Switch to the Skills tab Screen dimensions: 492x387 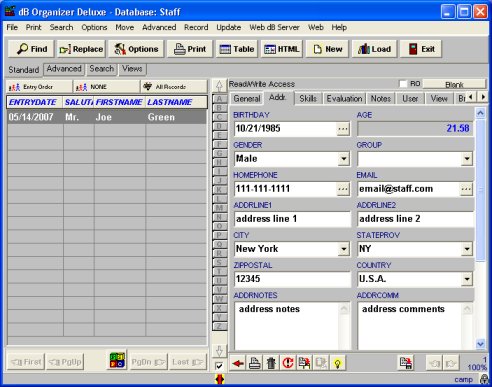(x=308, y=99)
